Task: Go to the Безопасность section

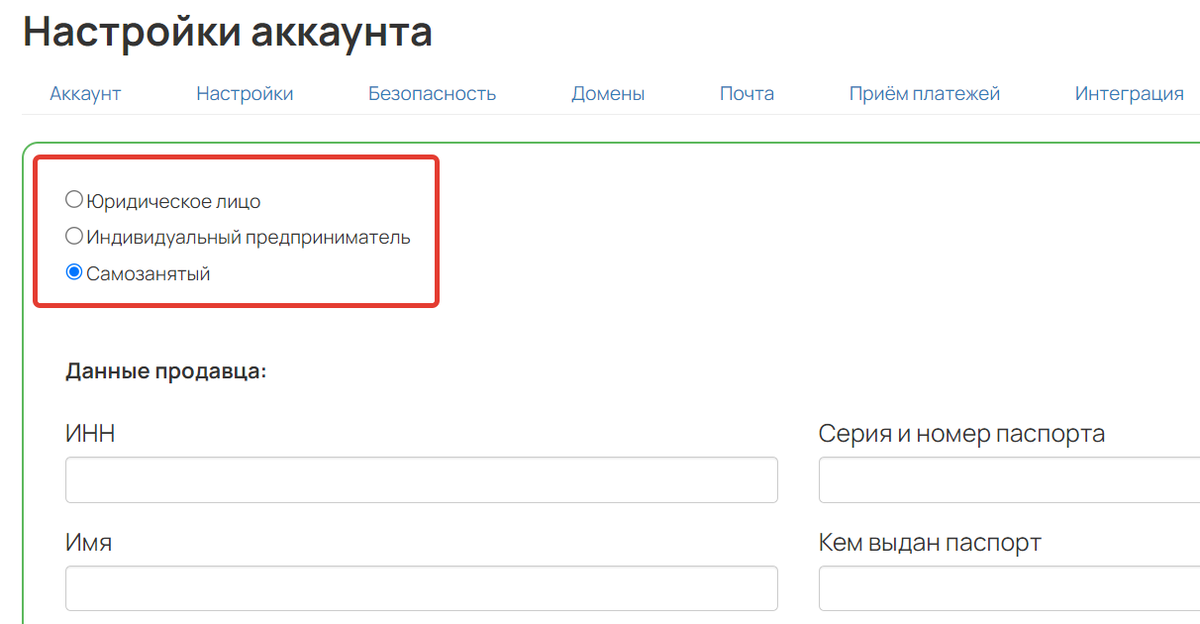Action: [432, 93]
